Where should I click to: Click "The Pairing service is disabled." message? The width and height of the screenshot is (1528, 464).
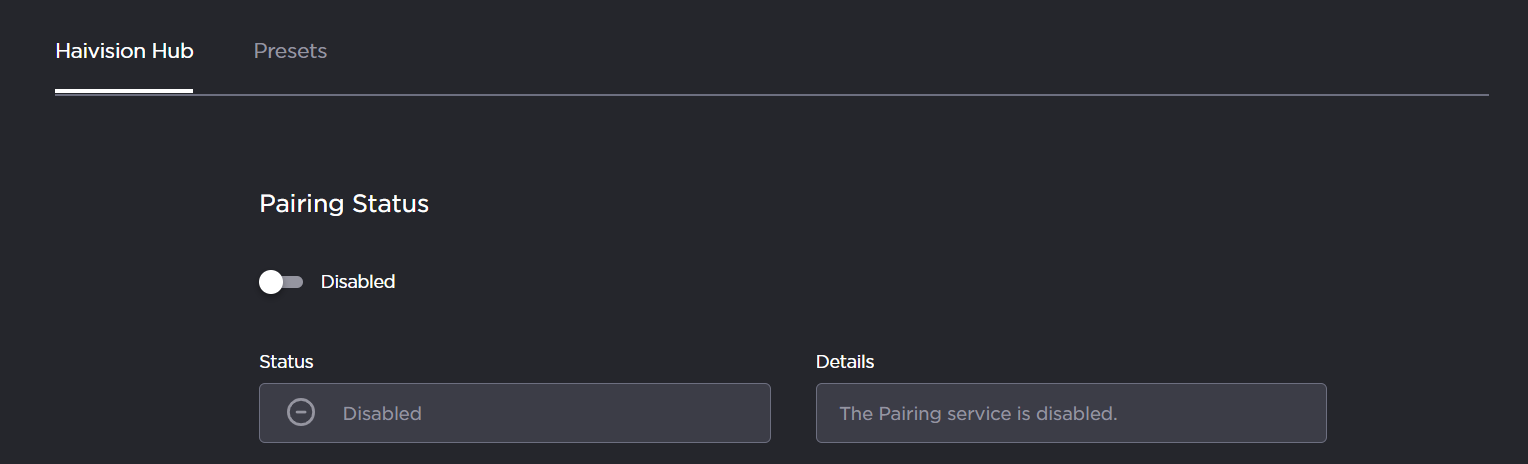pyautogui.click(x=978, y=413)
